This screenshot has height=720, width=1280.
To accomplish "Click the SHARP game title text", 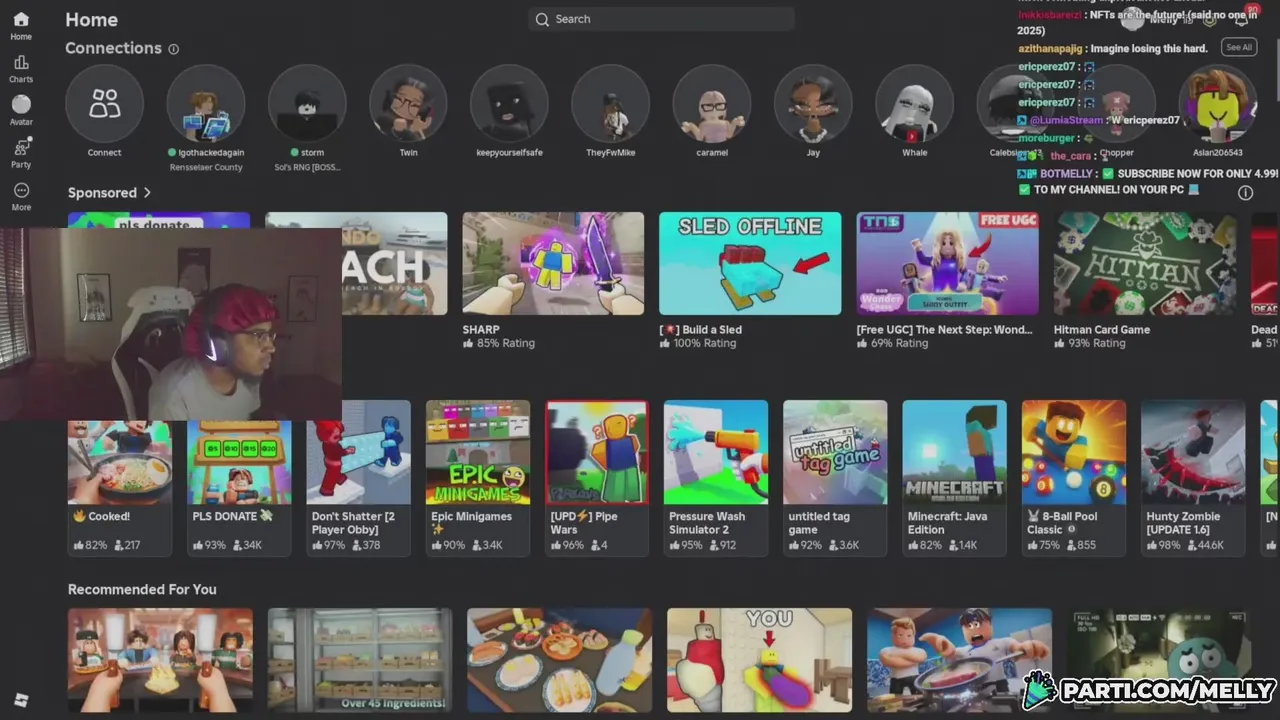I will pos(481,329).
